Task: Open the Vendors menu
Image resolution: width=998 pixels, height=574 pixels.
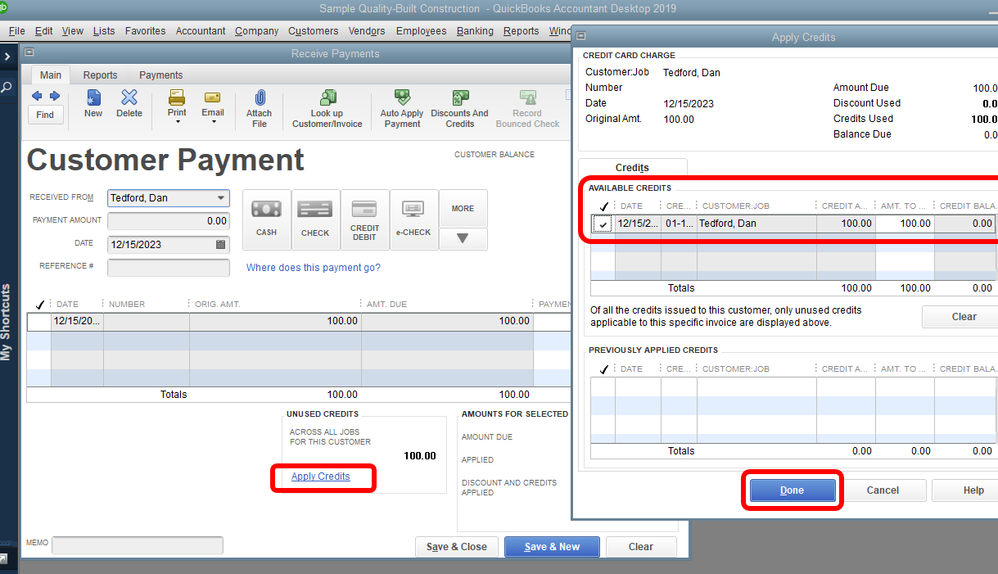Action: [x=367, y=31]
